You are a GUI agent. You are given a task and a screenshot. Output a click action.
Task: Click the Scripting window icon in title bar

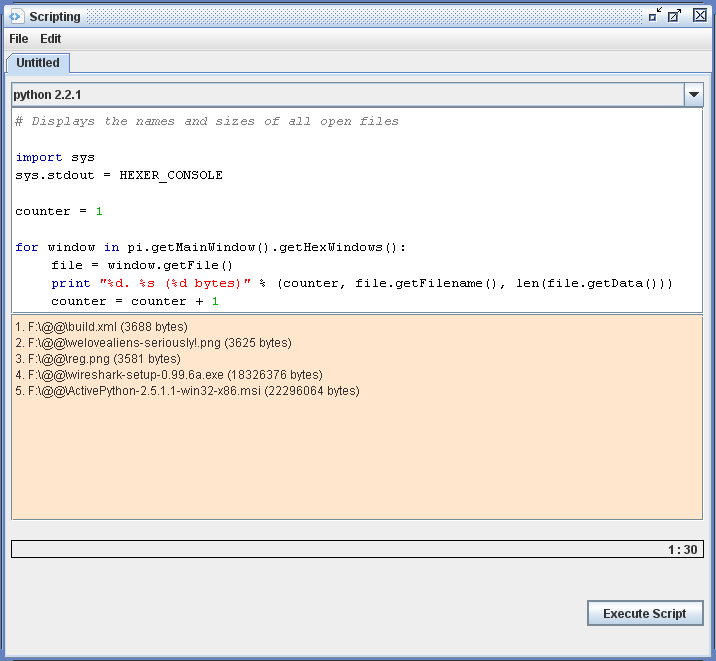coord(16,16)
